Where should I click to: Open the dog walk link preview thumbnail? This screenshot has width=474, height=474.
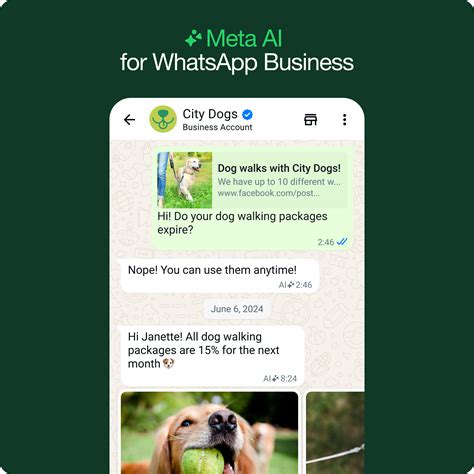point(184,180)
